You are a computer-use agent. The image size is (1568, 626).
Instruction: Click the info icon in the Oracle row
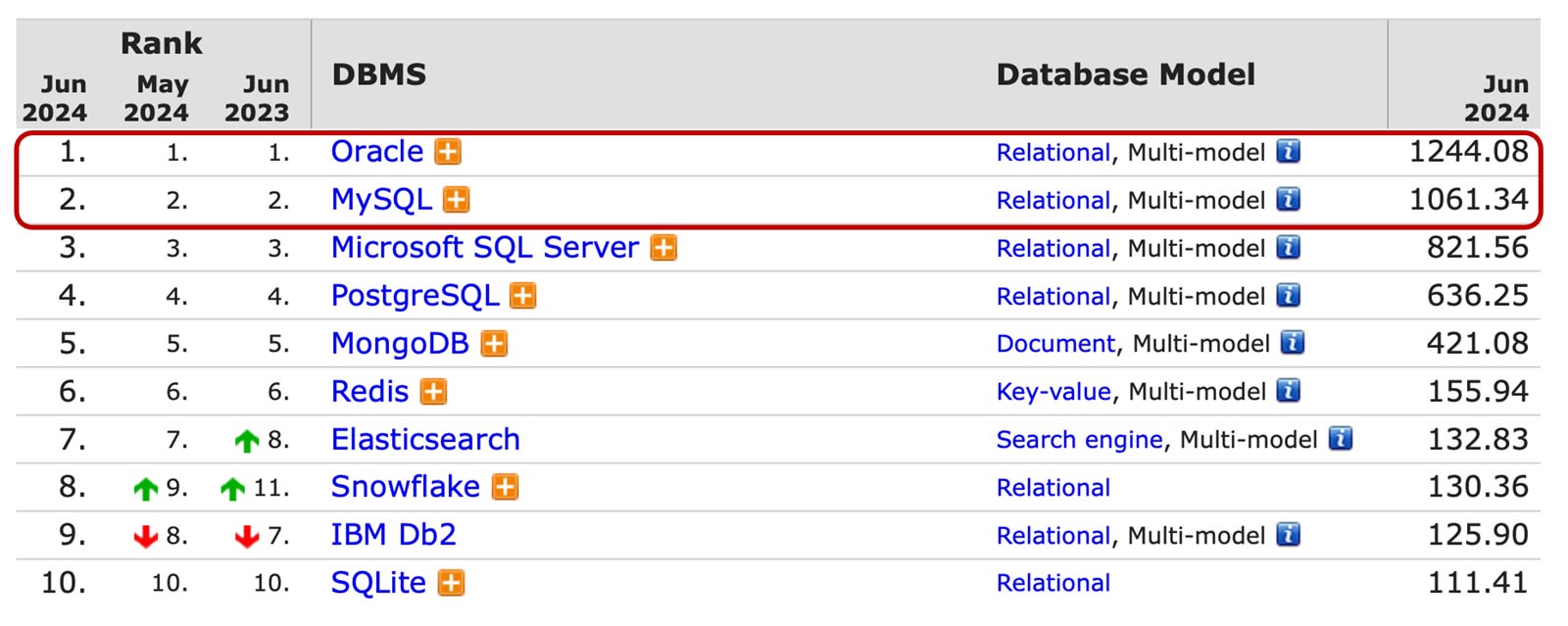(x=1288, y=152)
